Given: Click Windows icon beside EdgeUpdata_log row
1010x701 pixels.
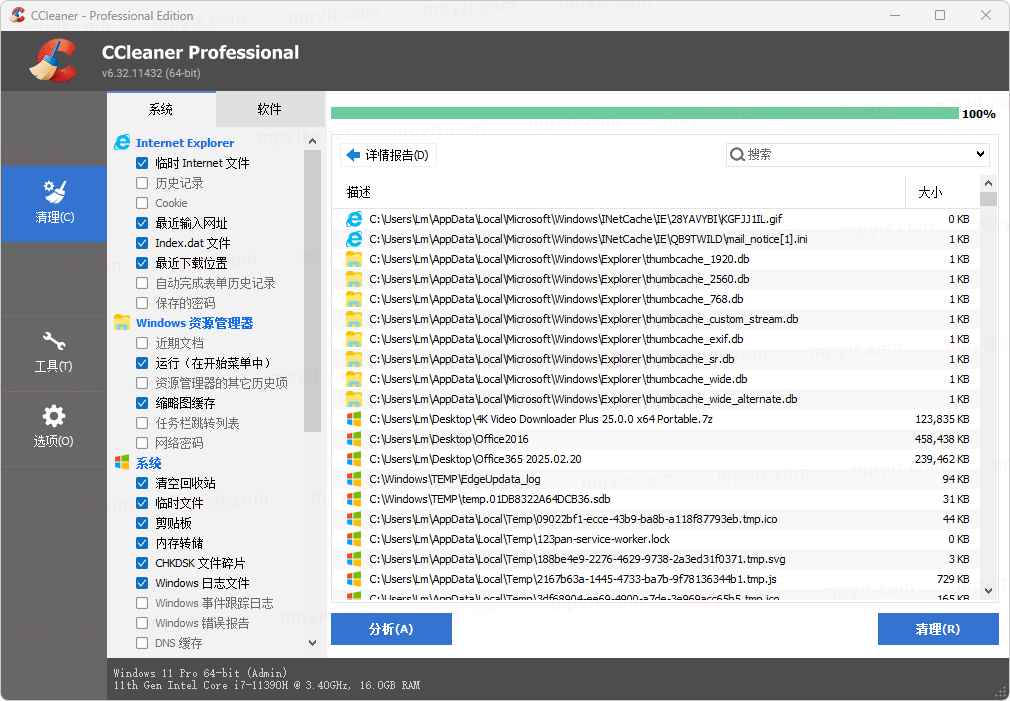Looking at the screenshot, I should [x=354, y=479].
